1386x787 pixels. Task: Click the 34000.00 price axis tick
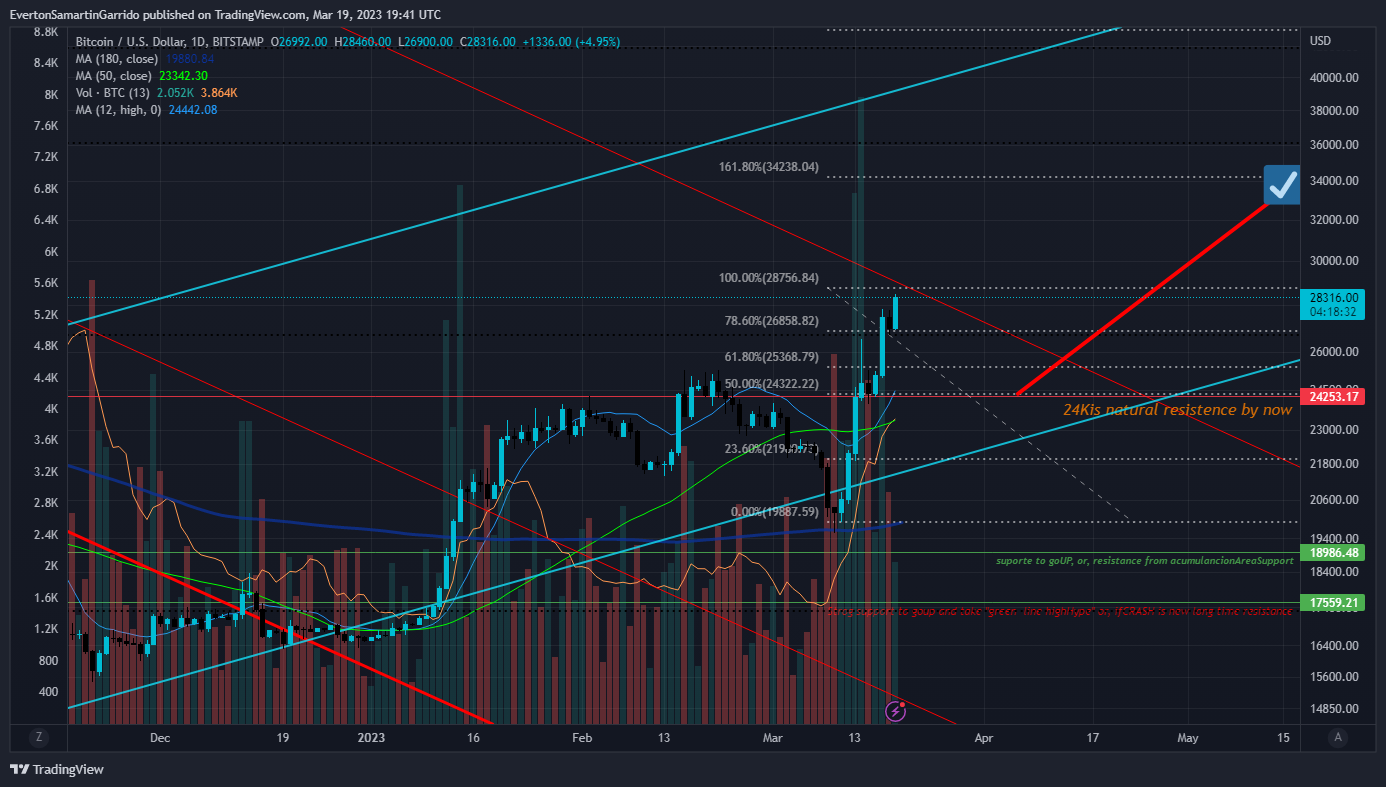click(x=1332, y=181)
